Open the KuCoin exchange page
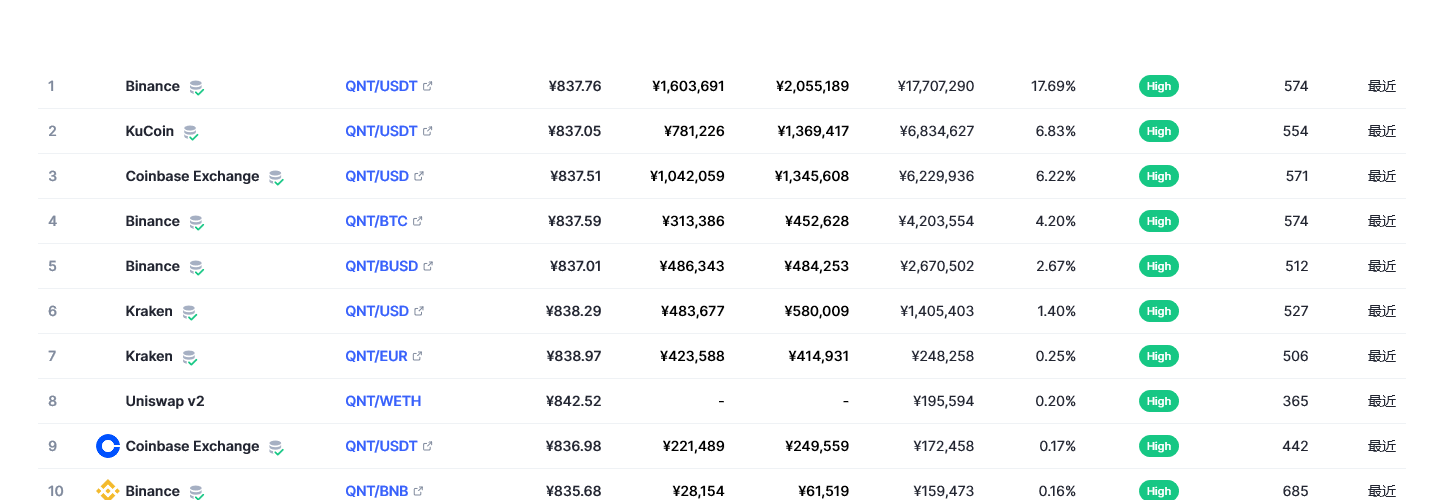The height and width of the screenshot is (500, 1450). (x=150, y=131)
